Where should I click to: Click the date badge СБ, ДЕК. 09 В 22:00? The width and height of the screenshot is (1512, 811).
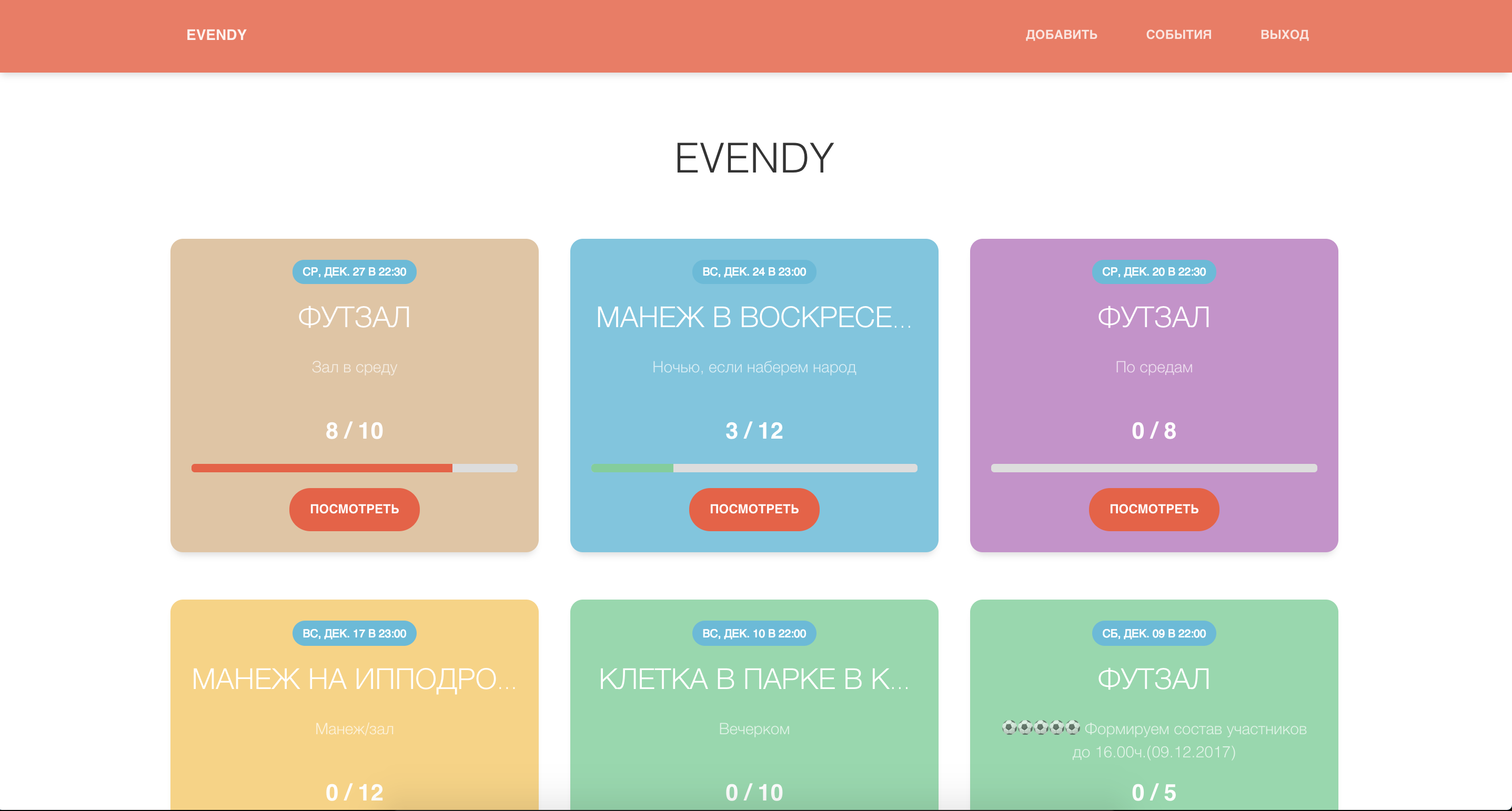point(1153,633)
